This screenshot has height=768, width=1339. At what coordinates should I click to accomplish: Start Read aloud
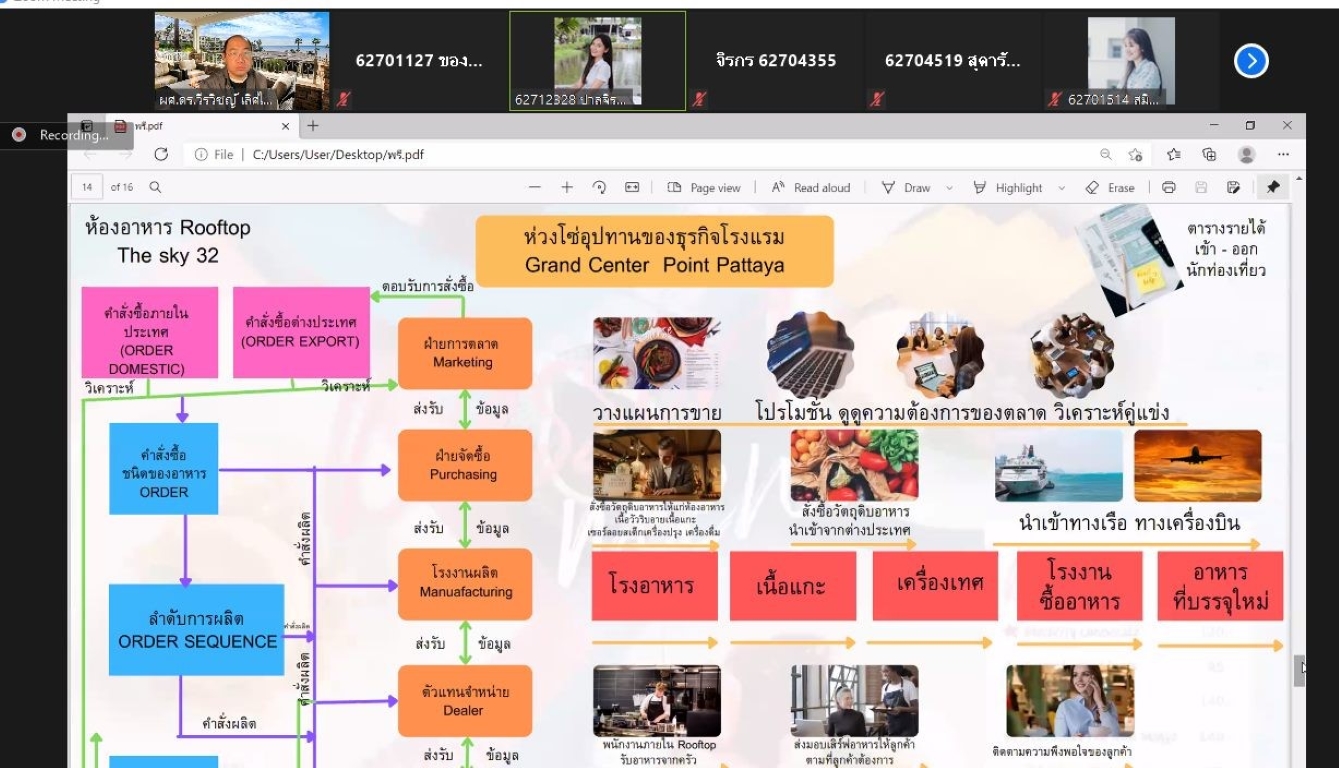point(811,187)
